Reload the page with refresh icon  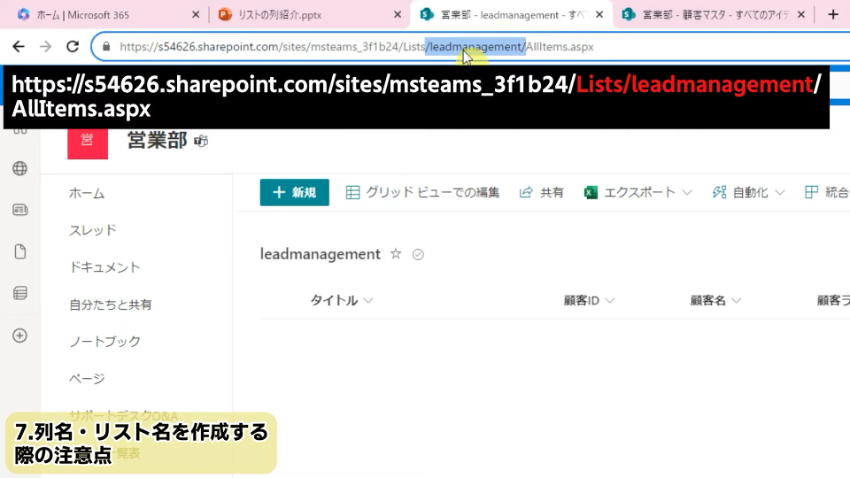(x=72, y=47)
